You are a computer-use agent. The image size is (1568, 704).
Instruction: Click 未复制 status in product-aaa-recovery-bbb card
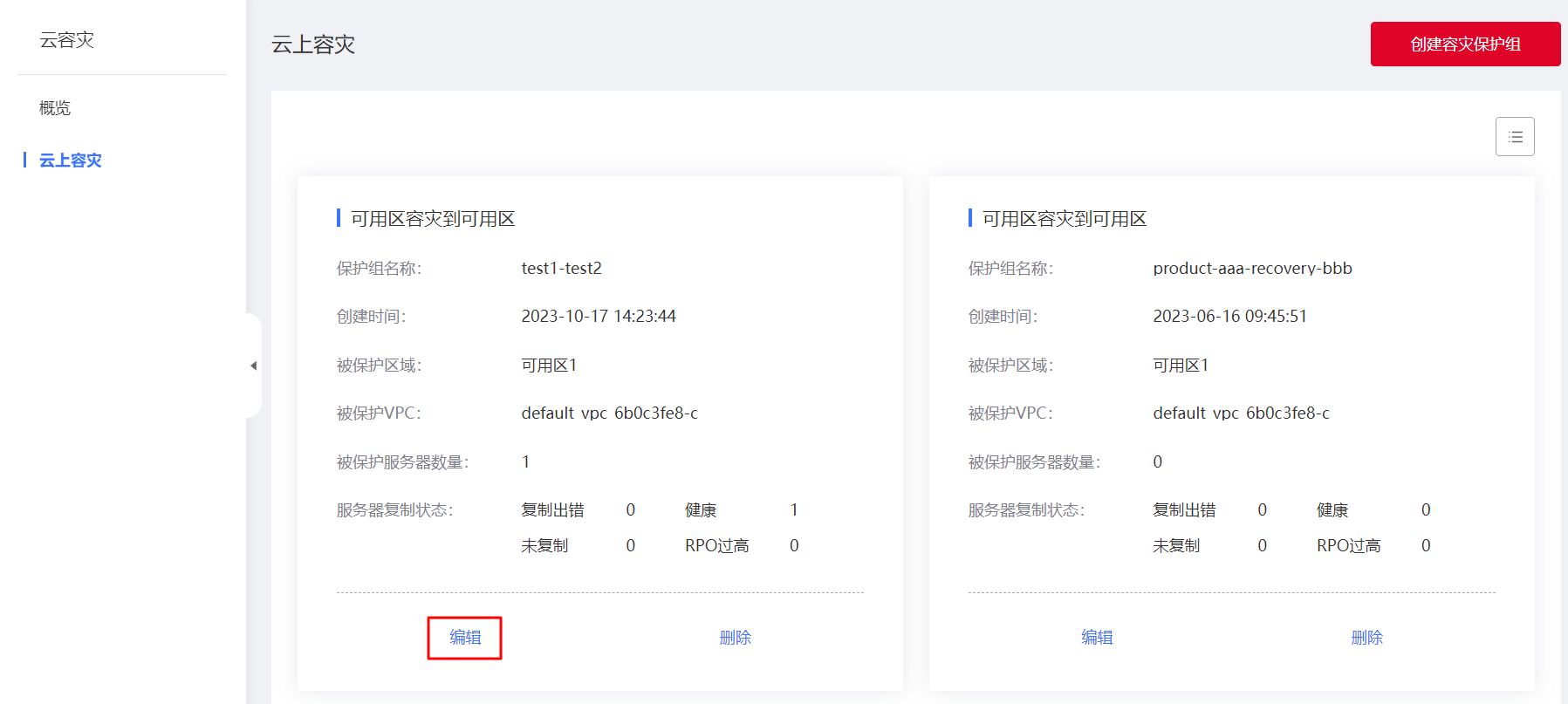tap(1175, 546)
